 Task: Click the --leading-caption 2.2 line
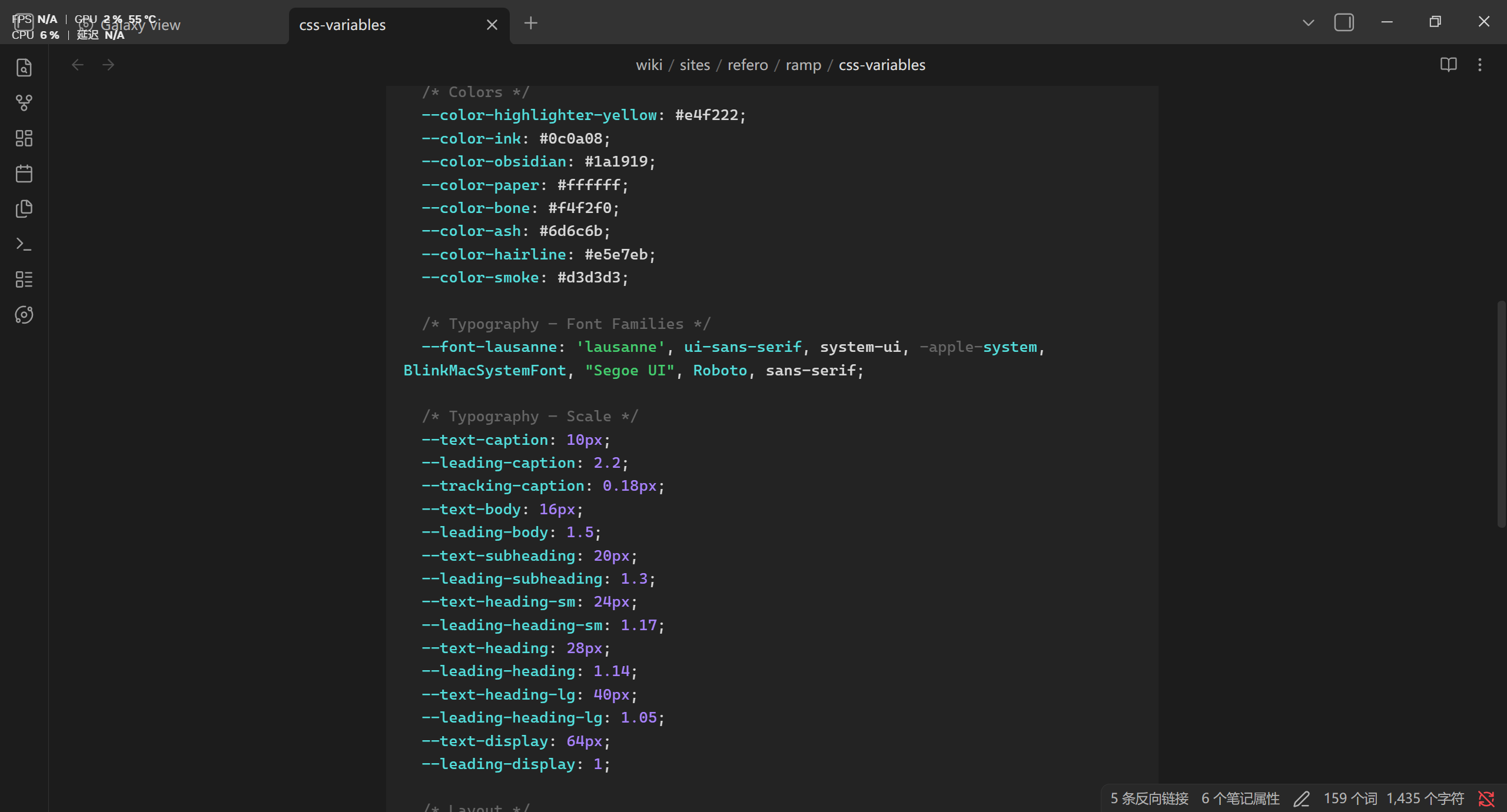coord(525,463)
